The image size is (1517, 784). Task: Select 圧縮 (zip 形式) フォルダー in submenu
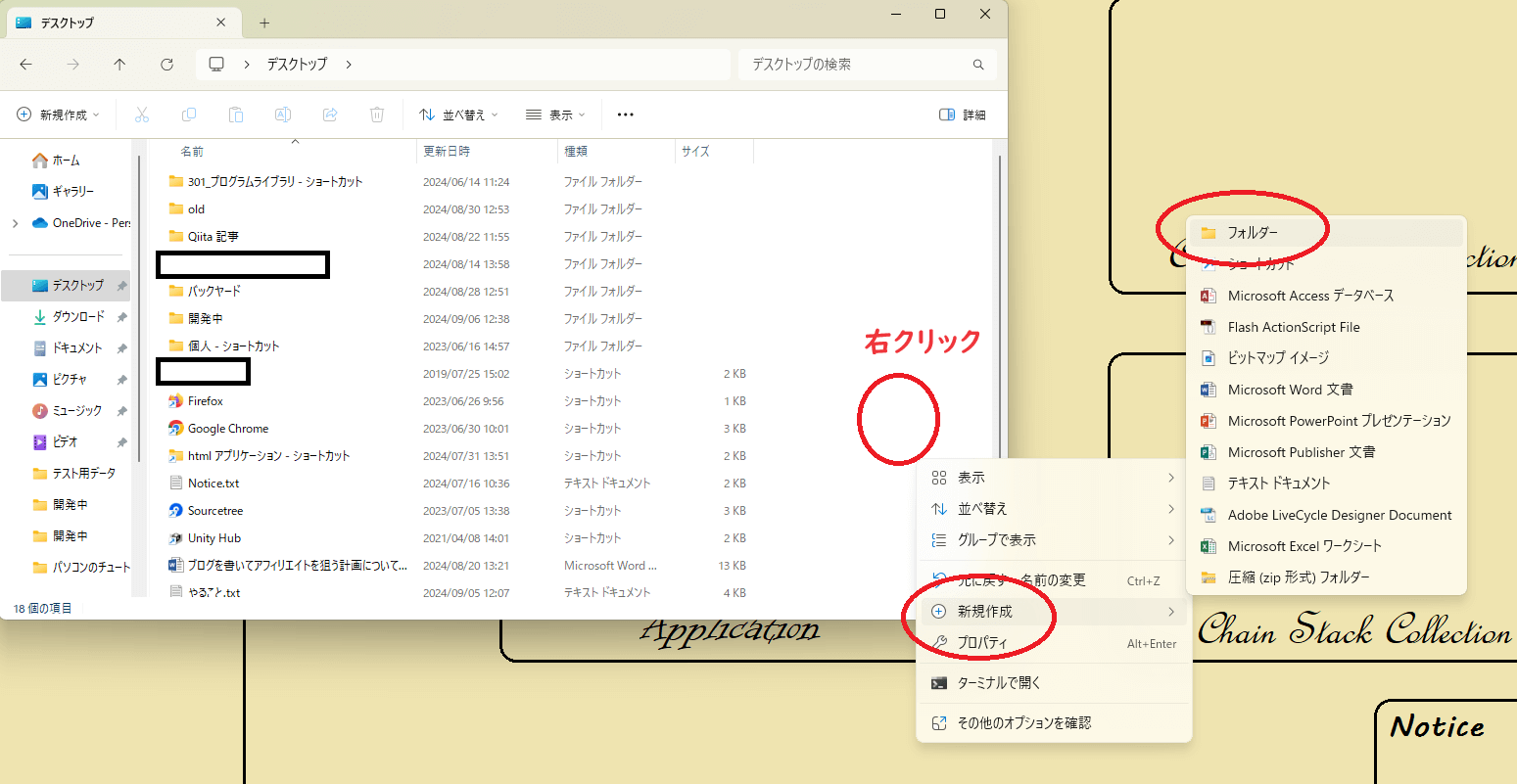[x=1326, y=577]
